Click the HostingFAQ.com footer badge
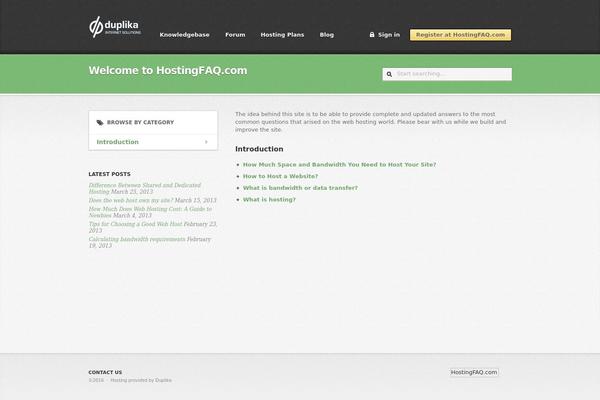This screenshot has width=600, height=400. coord(474,372)
